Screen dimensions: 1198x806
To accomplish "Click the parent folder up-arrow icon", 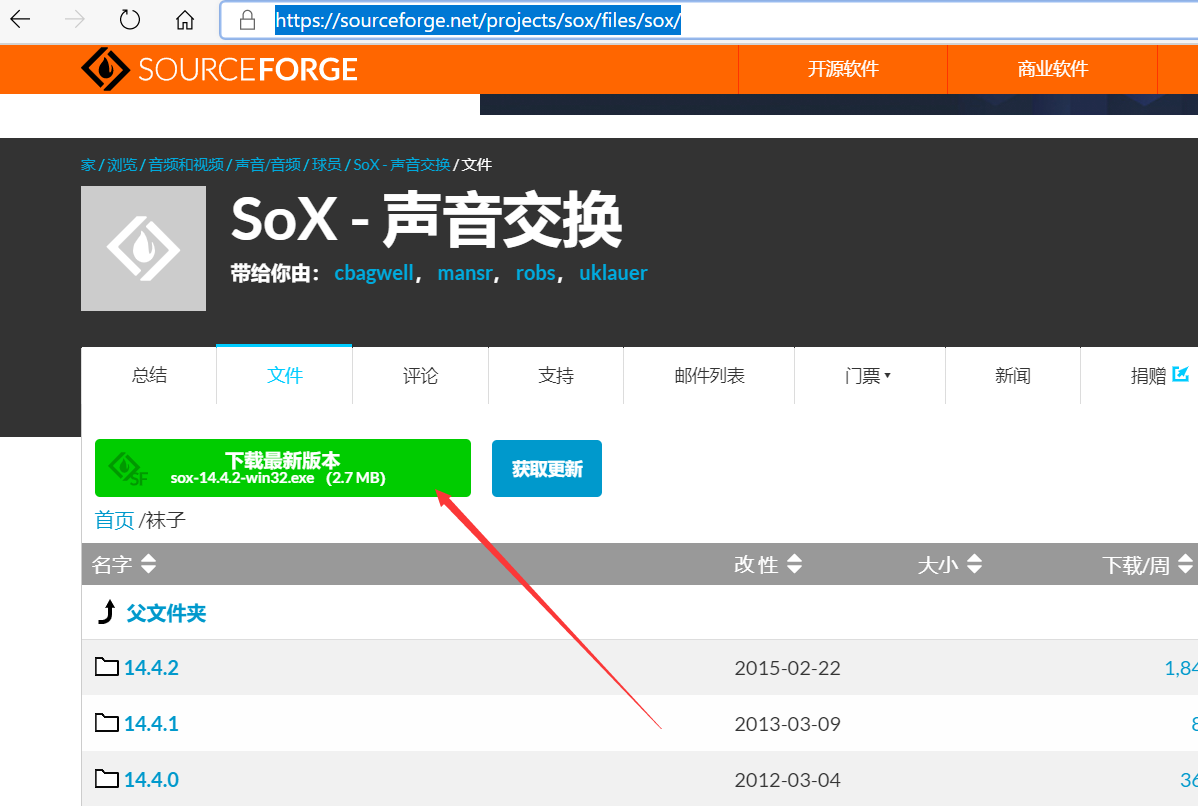I will pos(107,612).
